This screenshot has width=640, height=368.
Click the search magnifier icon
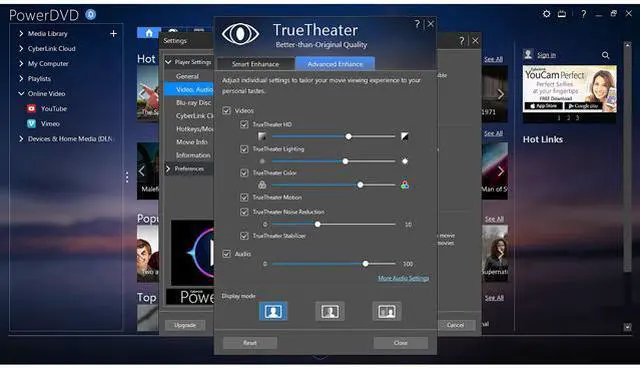[605, 55]
